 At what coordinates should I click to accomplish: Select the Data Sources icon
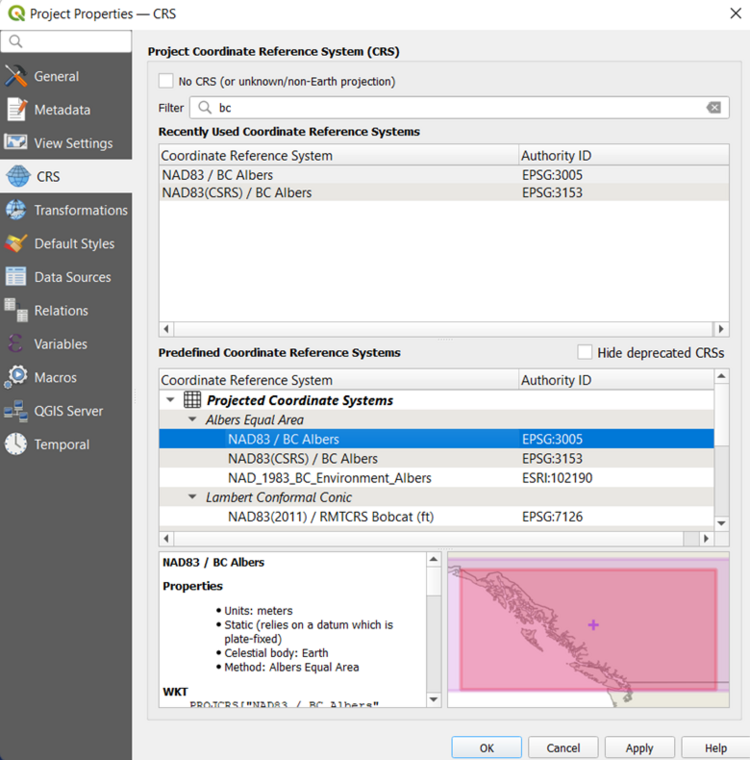(16, 277)
